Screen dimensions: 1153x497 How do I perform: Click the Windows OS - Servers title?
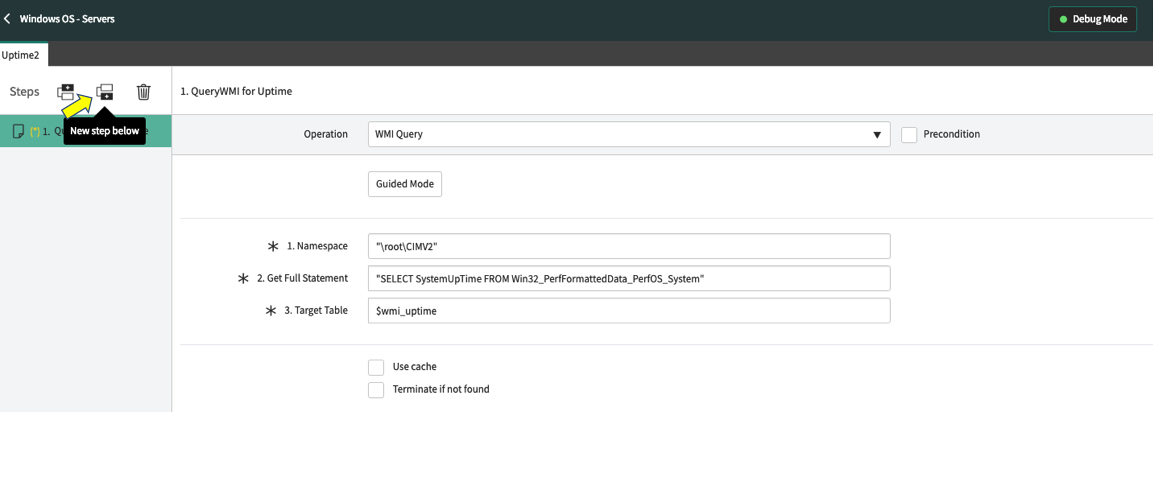tap(67, 19)
